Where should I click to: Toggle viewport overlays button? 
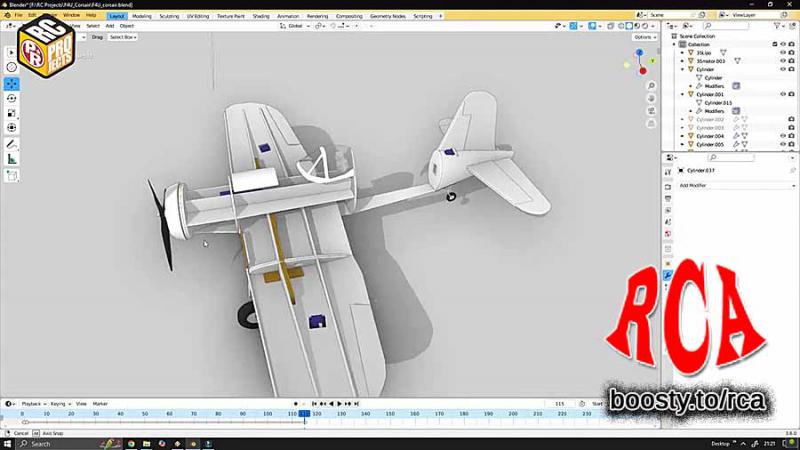592,26
